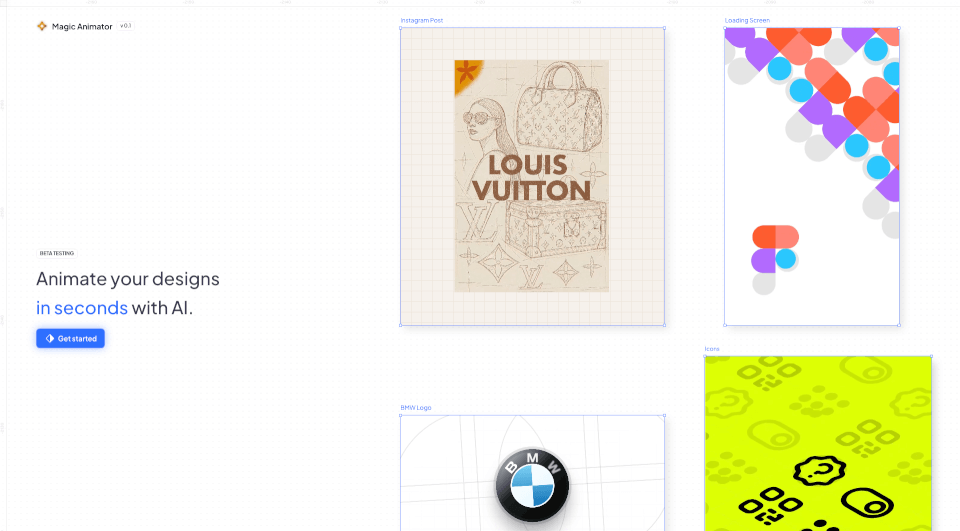The height and width of the screenshot is (531, 960).
Task: Click the Magic Animator title text
Action: 82,27
